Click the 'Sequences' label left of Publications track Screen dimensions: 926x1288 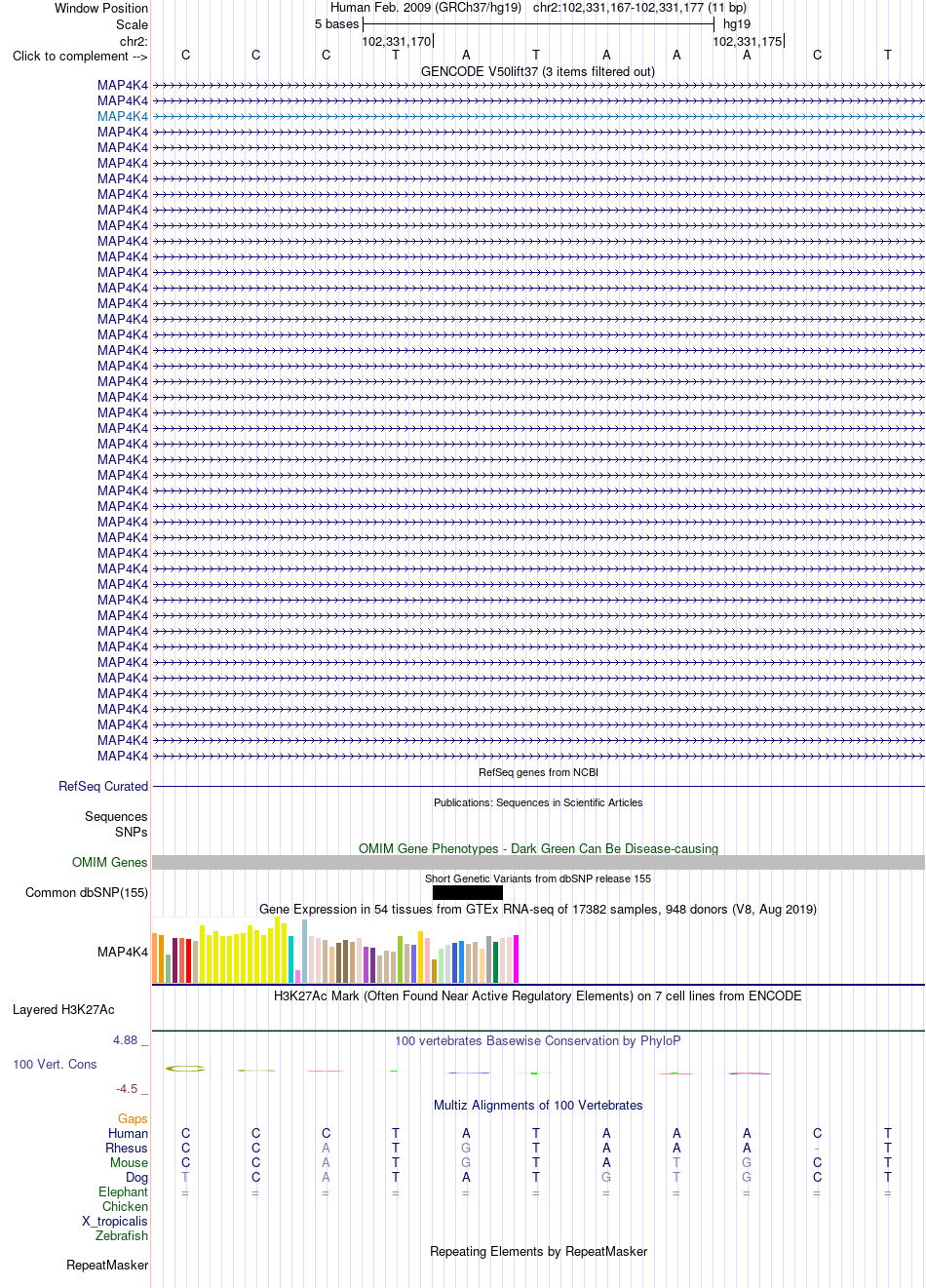116,816
